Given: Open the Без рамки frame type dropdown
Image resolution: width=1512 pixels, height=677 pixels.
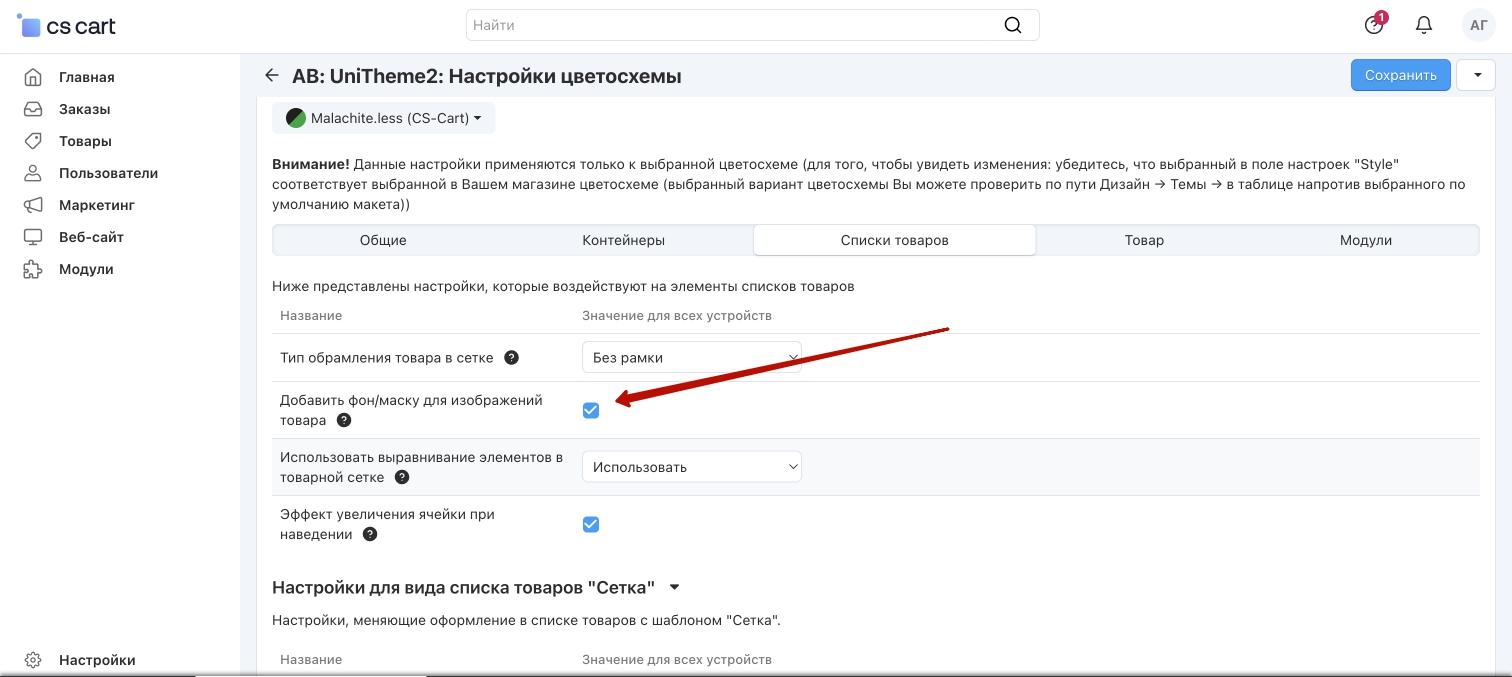Looking at the screenshot, I should coord(692,358).
